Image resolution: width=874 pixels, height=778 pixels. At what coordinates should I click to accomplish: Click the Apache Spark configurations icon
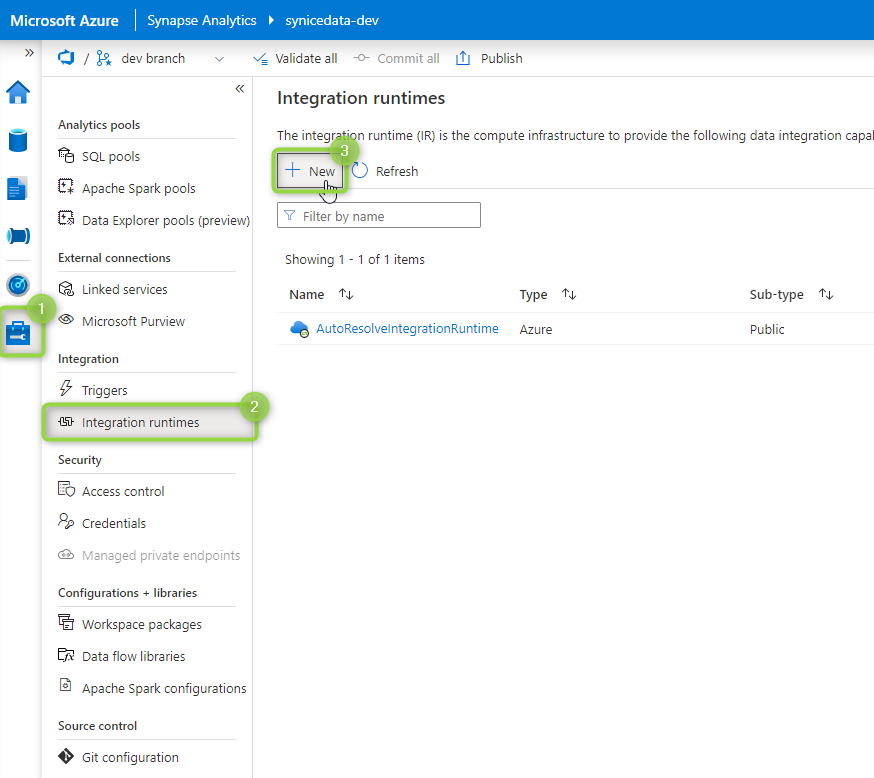[x=66, y=685]
